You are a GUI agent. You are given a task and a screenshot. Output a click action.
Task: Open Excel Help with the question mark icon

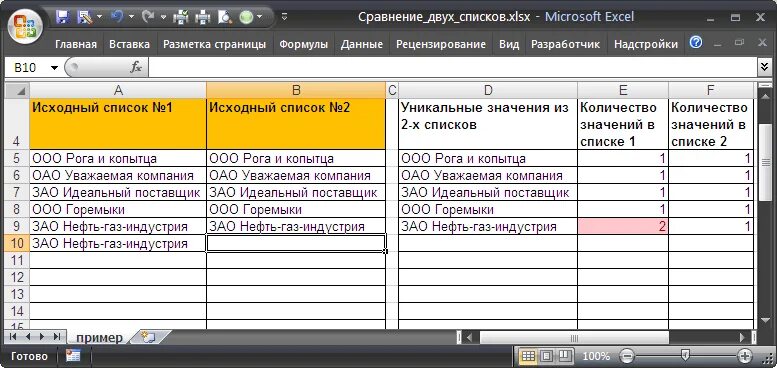point(696,43)
